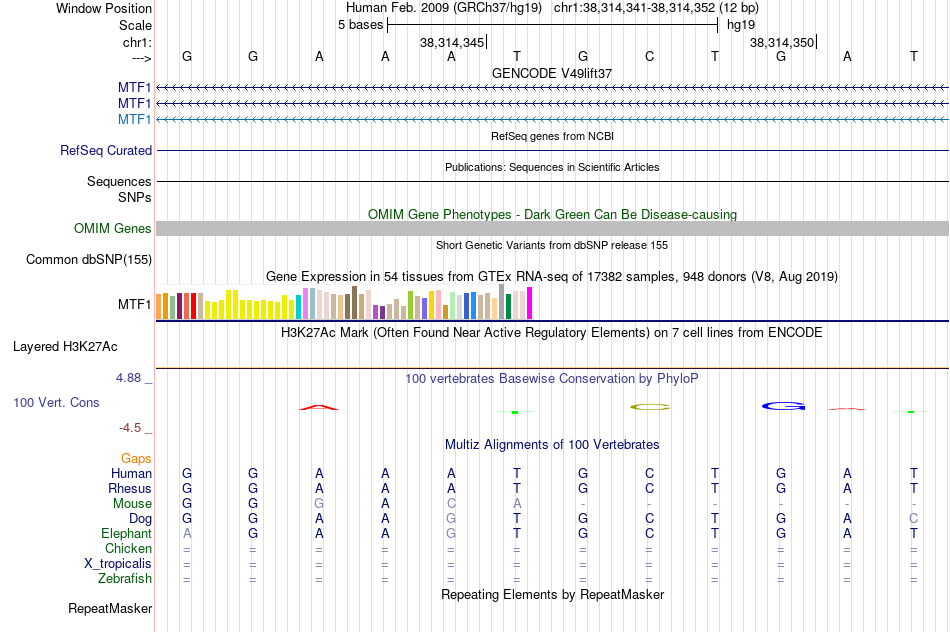
Task: Click the tall gray bar in the GTEx chart
Action: [501, 302]
